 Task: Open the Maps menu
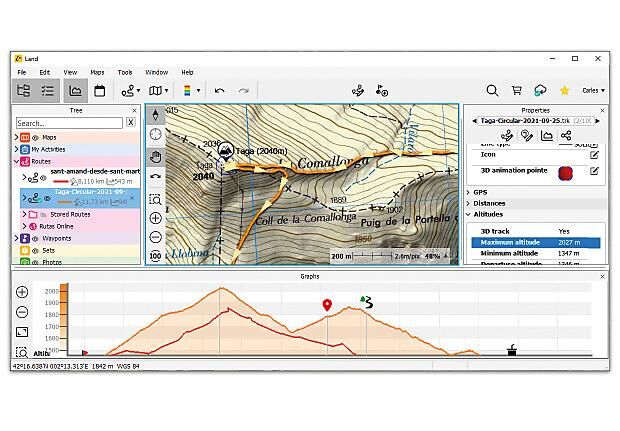click(97, 72)
